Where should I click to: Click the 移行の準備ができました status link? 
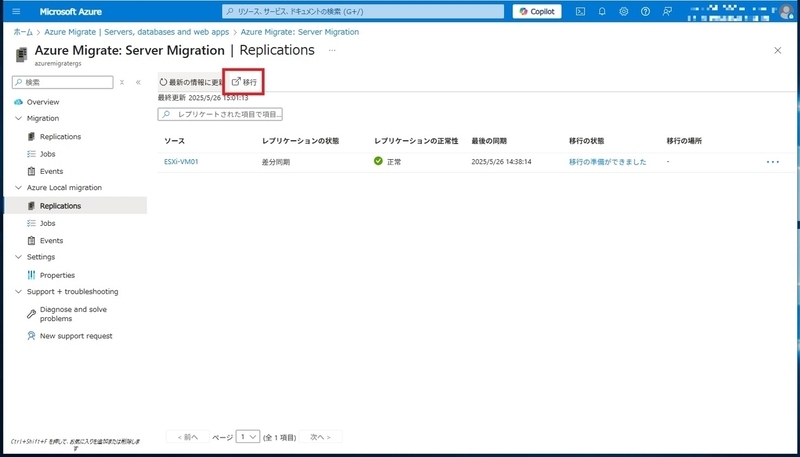coord(608,162)
